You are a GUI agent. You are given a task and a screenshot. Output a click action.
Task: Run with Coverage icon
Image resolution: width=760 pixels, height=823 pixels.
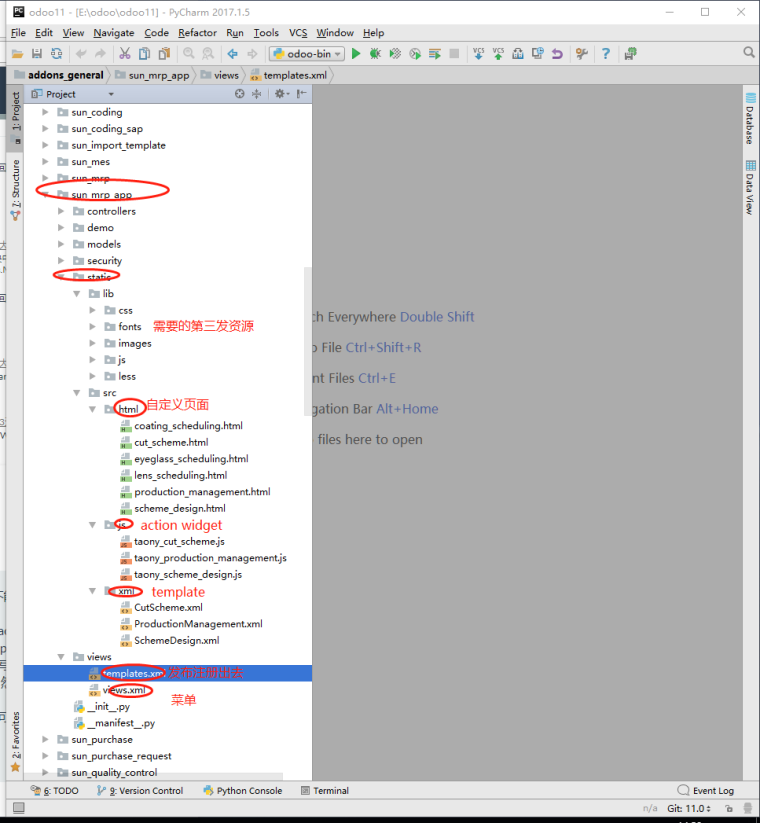coord(395,54)
